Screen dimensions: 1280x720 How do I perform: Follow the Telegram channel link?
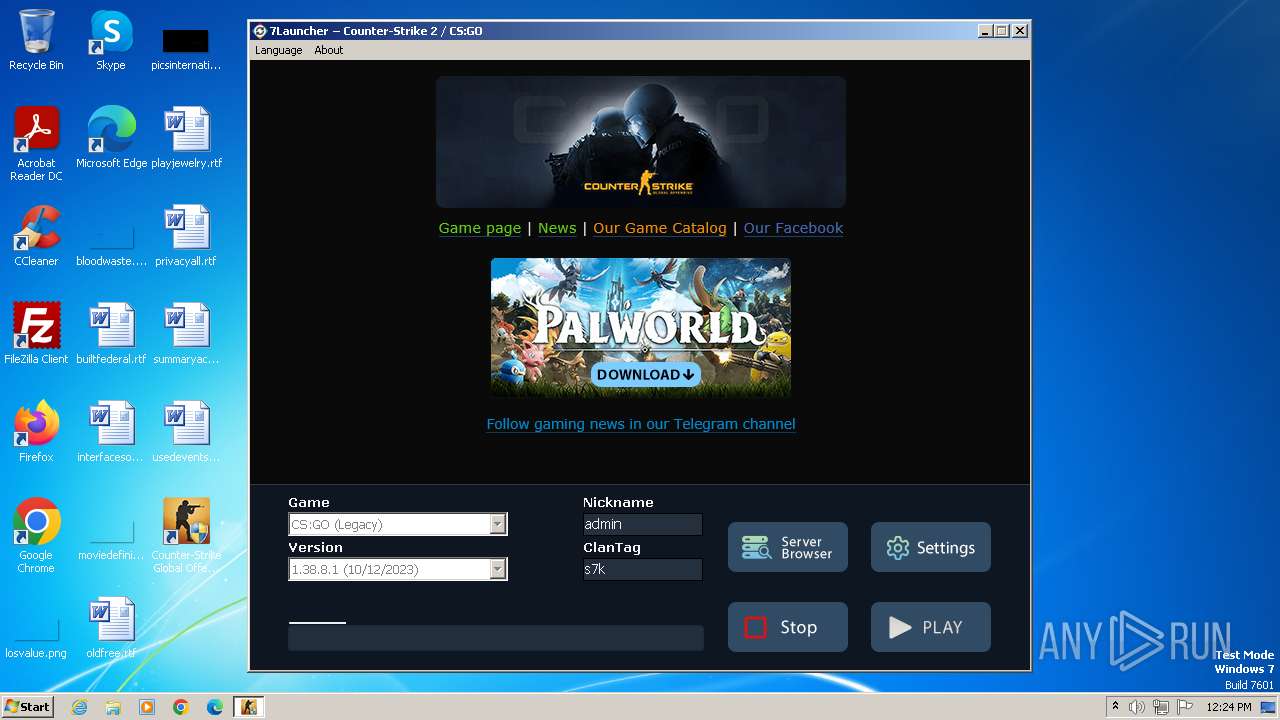click(x=641, y=424)
